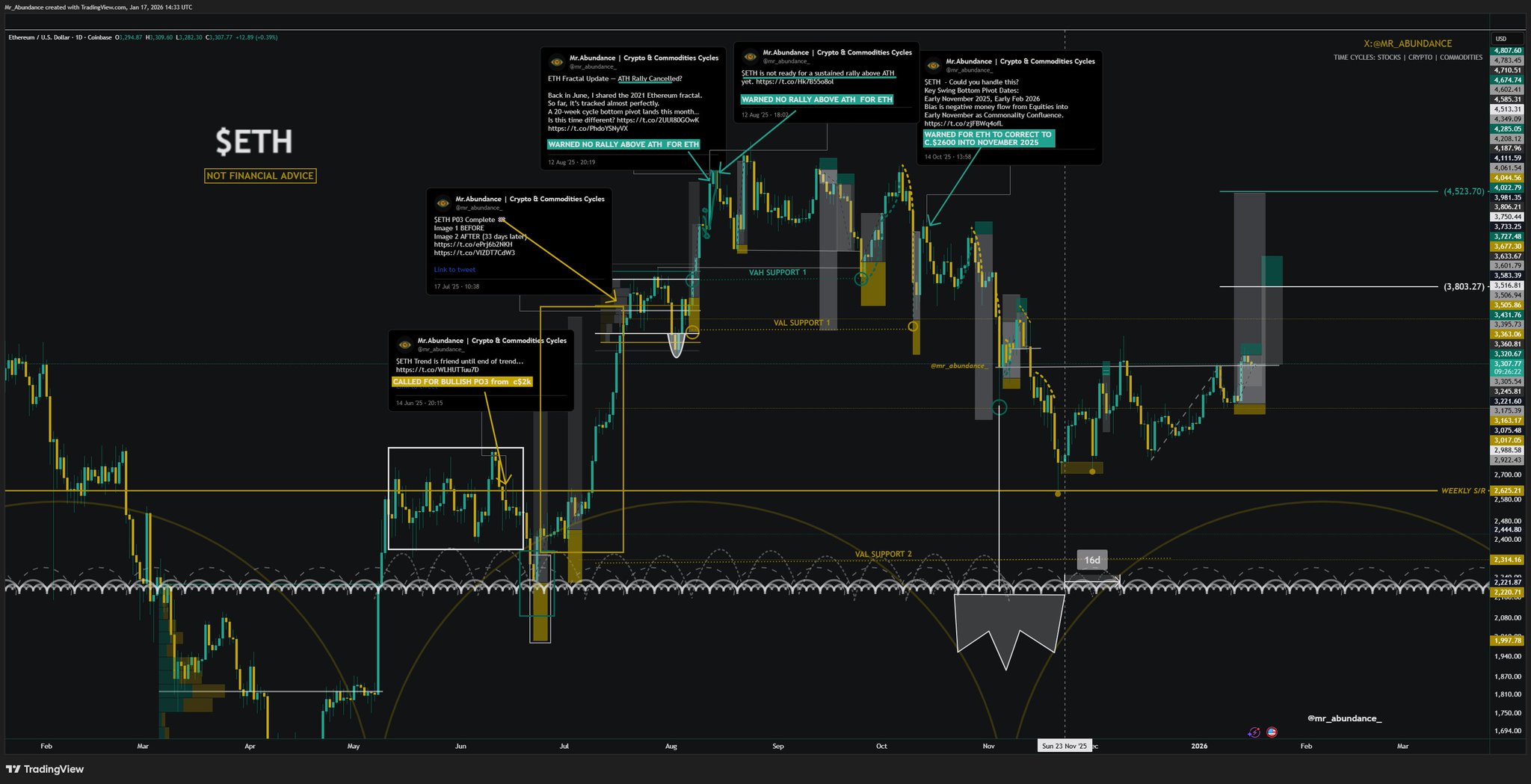Click the large '$ETH' title text
Screen dimensions: 1531x784
click(254, 141)
